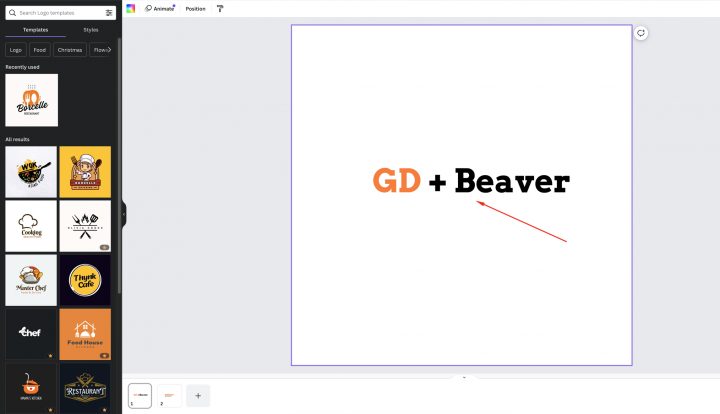Select the recently used Borcelle template
The image size is (720, 414).
(x=31, y=100)
